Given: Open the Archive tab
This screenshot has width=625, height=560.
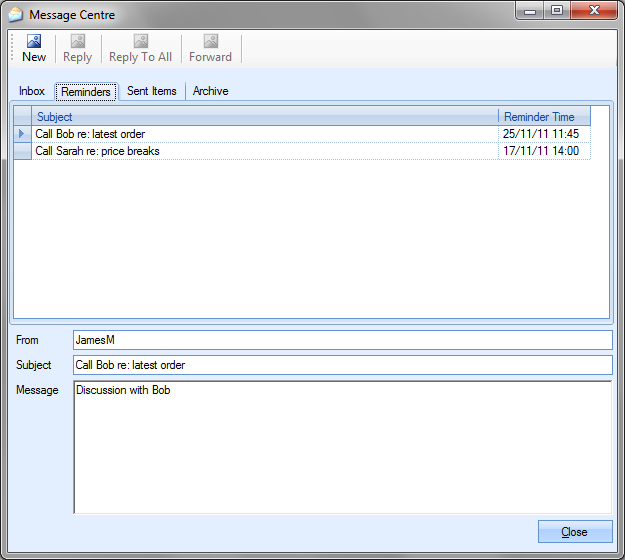Looking at the screenshot, I should point(210,91).
